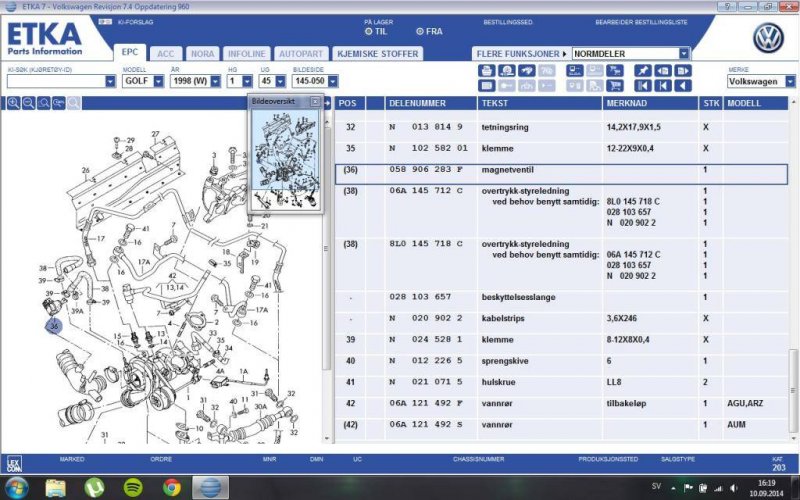
Task: Switch to the INFOLINE tab
Action: coord(244,53)
